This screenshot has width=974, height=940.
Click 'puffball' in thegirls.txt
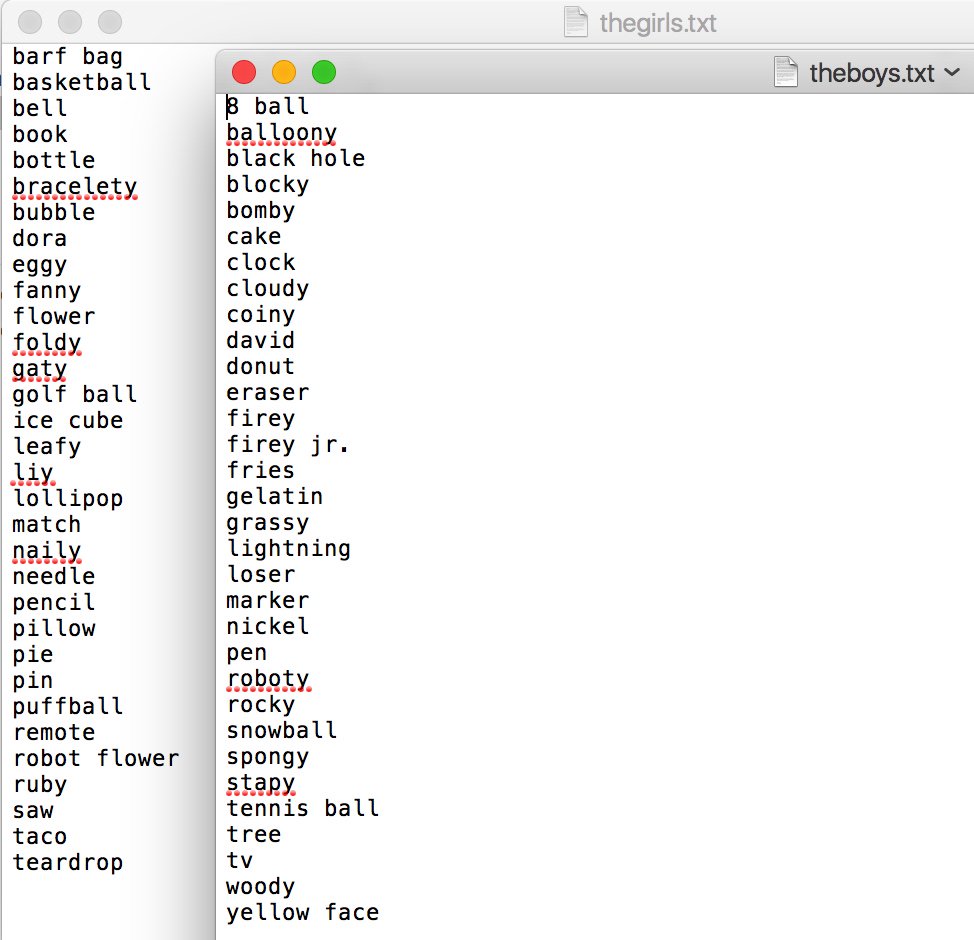click(68, 707)
